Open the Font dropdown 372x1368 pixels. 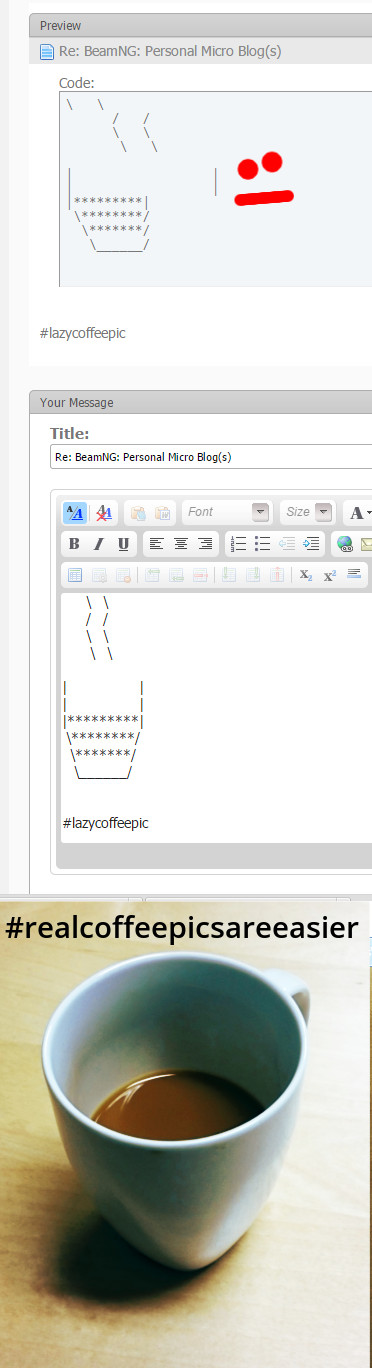click(227, 512)
